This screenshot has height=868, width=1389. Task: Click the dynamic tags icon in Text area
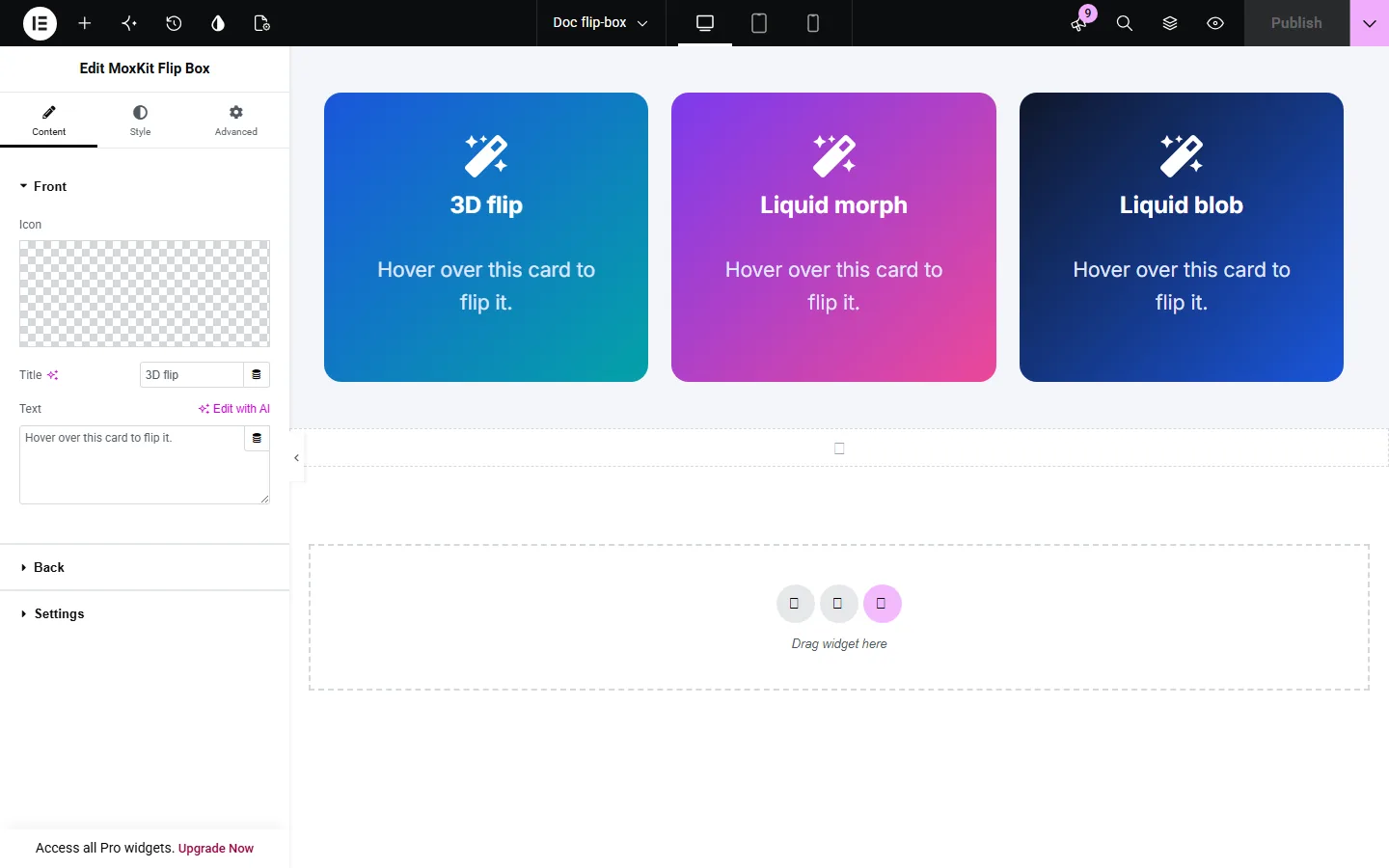(x=257, y=438)
